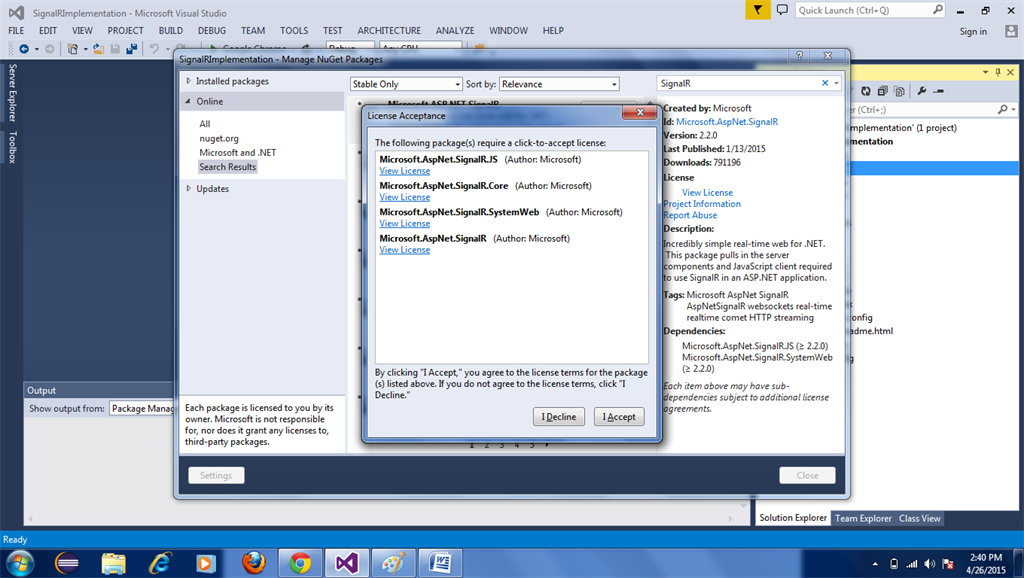Expand the Installed packages node
The image size is (1024, 578).
(x=189, y=81)
